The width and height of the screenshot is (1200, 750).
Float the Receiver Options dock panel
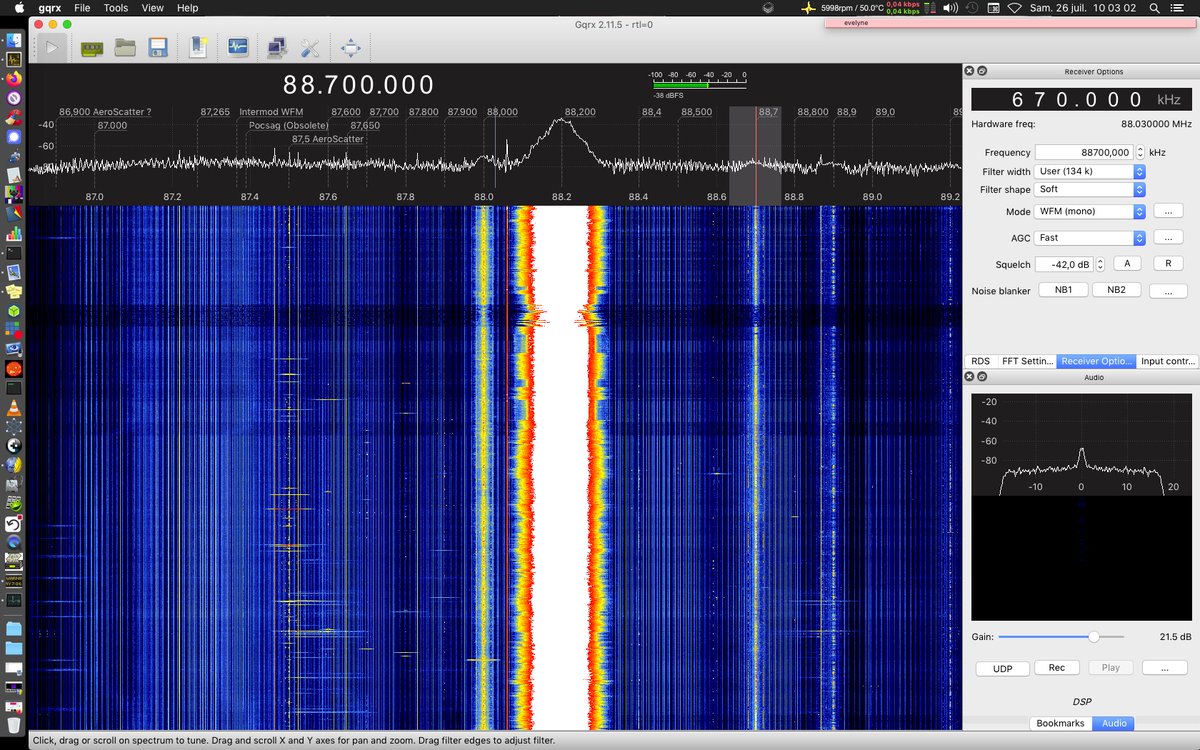pos(981,71)
